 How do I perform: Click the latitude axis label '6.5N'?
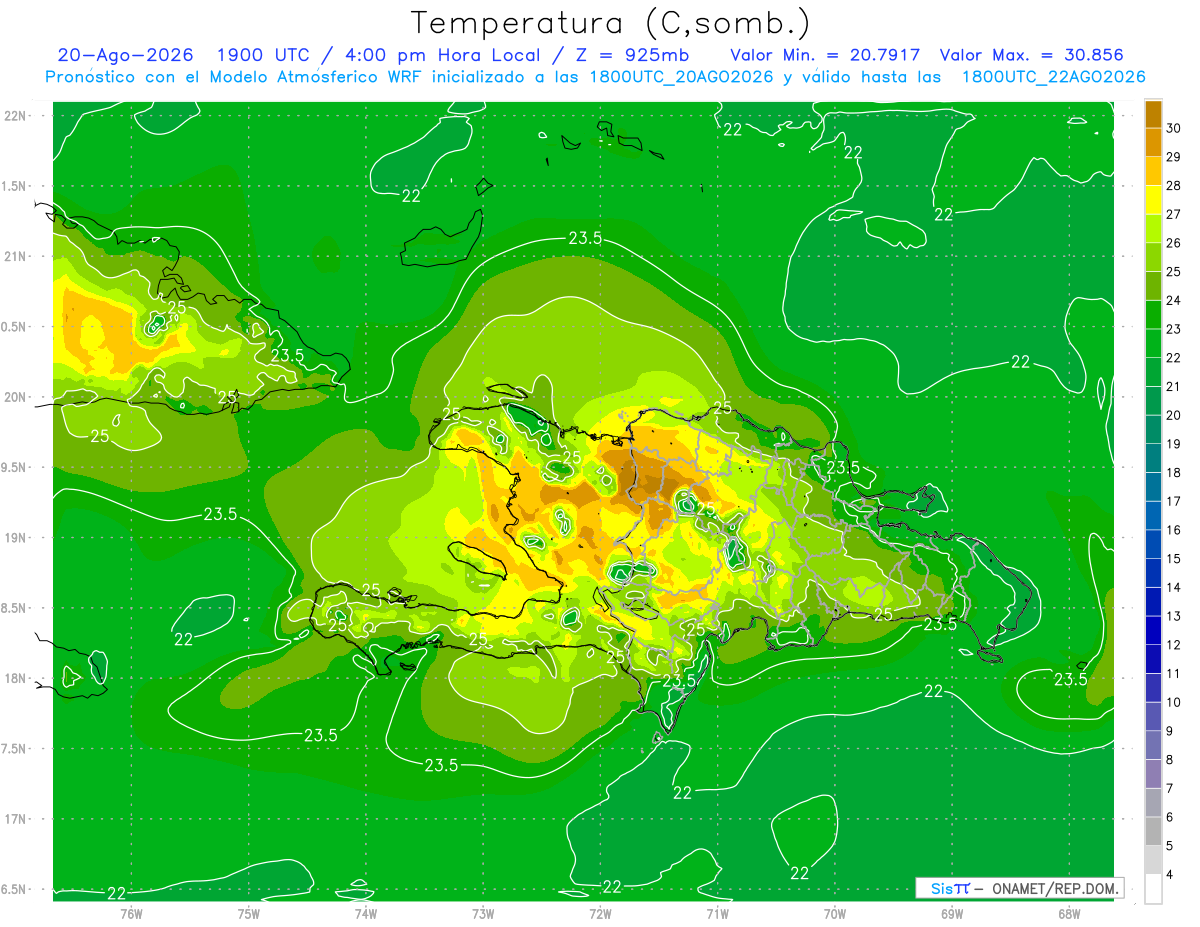(14, 889)
